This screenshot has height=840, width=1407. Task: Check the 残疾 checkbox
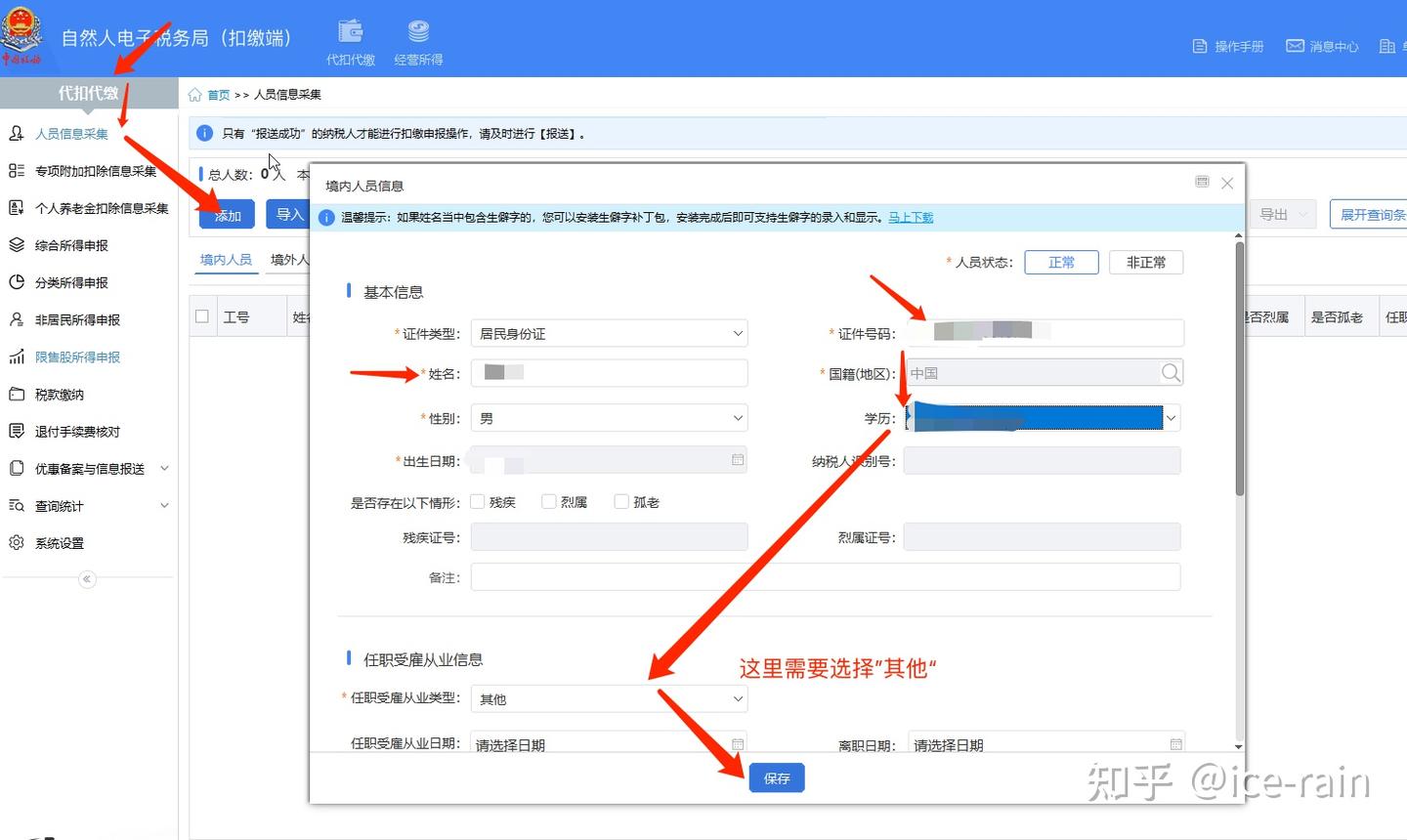tap(477, 501)
